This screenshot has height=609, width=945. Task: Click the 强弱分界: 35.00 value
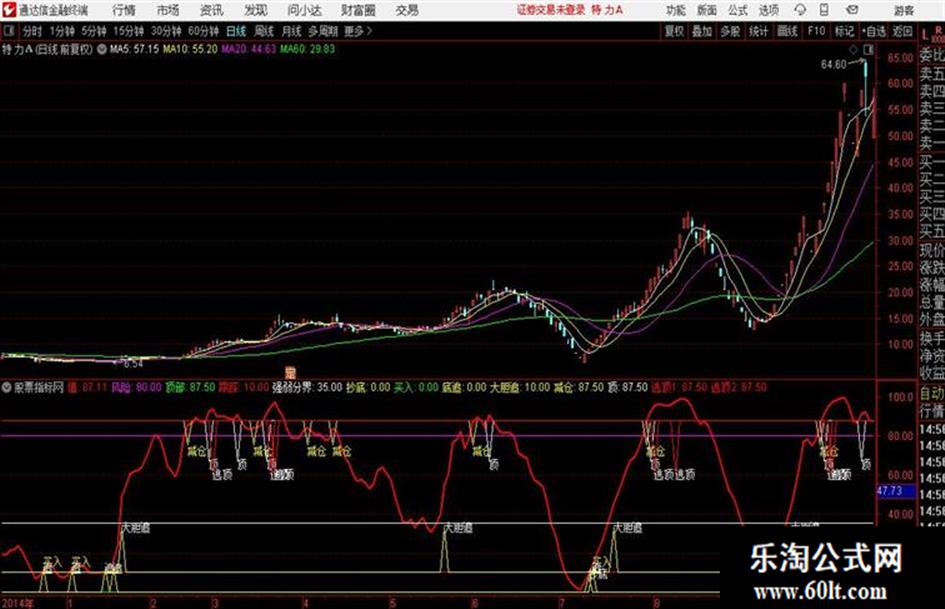coord(307,387)
